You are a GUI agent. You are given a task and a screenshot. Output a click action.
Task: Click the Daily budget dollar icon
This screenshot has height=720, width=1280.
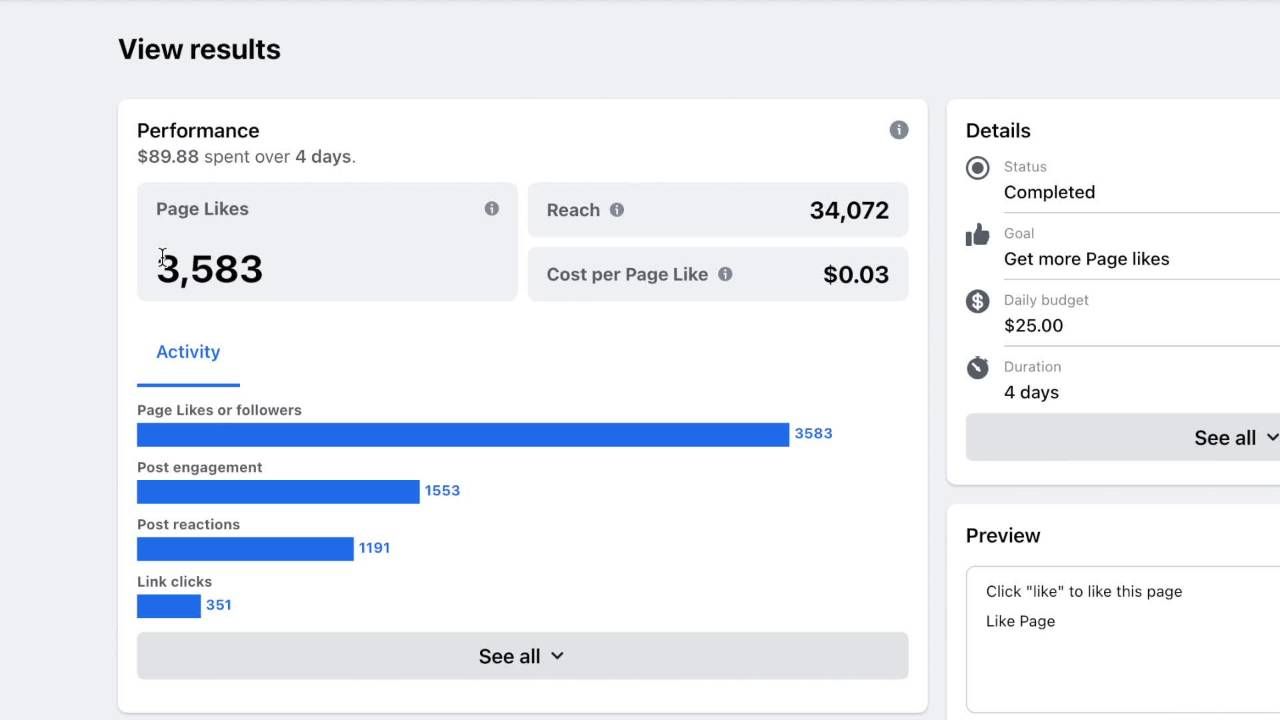point(978,301)
